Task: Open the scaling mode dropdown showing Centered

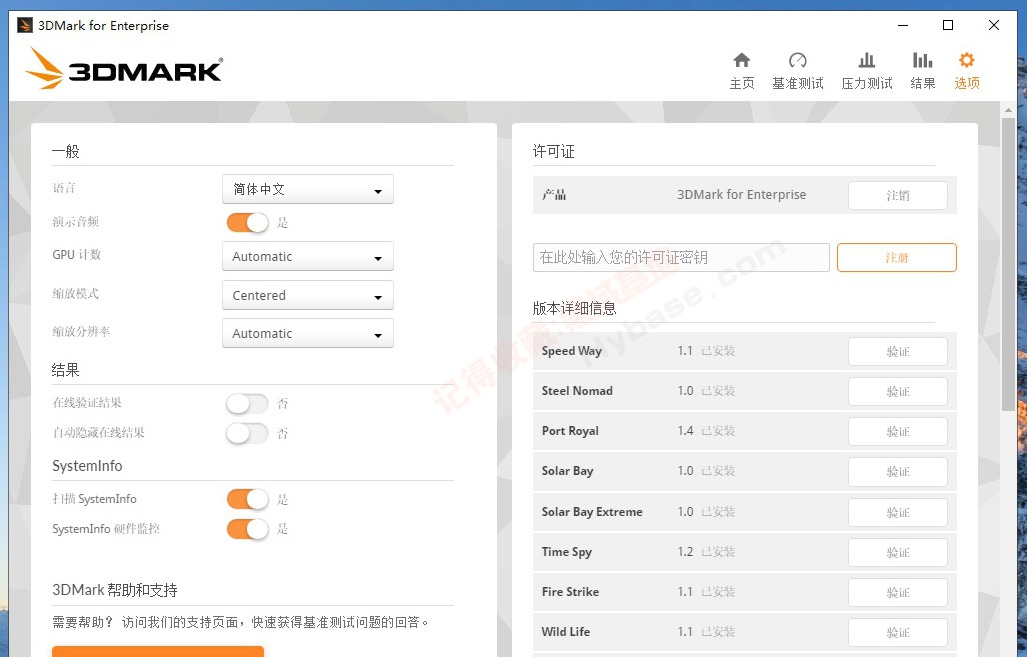Action: [307, 296]
